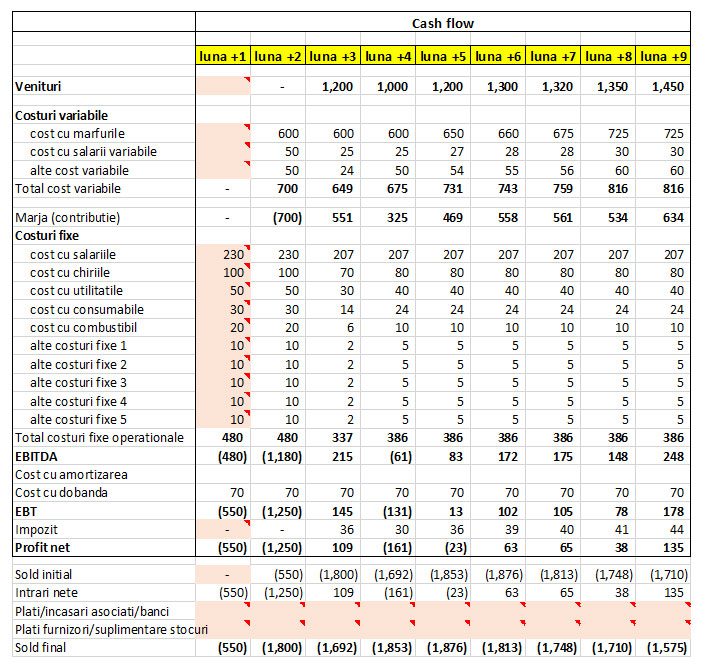Select the Cash flow title cell

[442, 22]
